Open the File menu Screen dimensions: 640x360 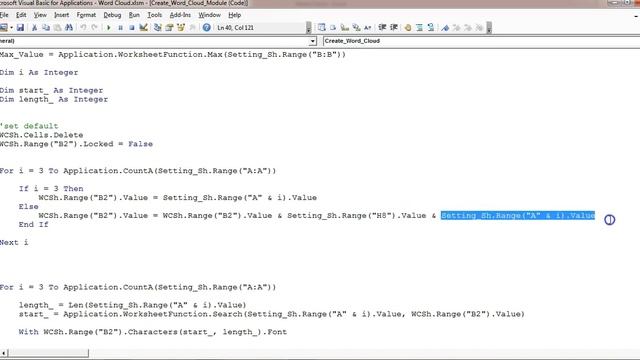pyautogui.click(x=4, y=15)
